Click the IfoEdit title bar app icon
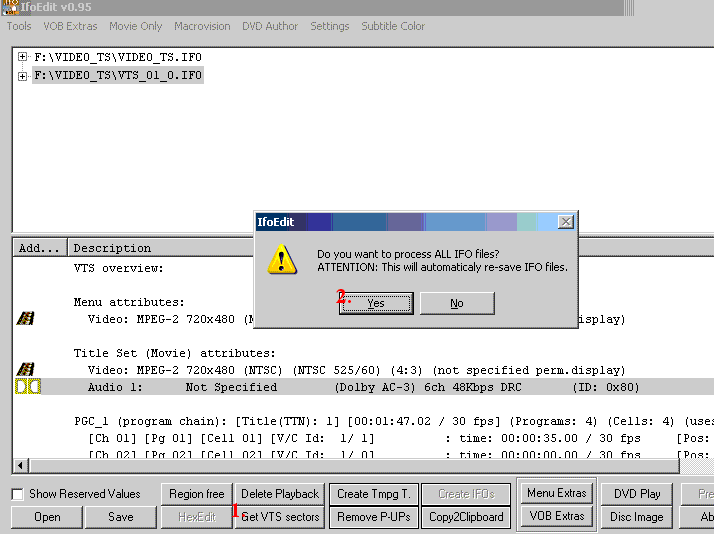This screenshot has width=714, height=534. tap(9, 7)
